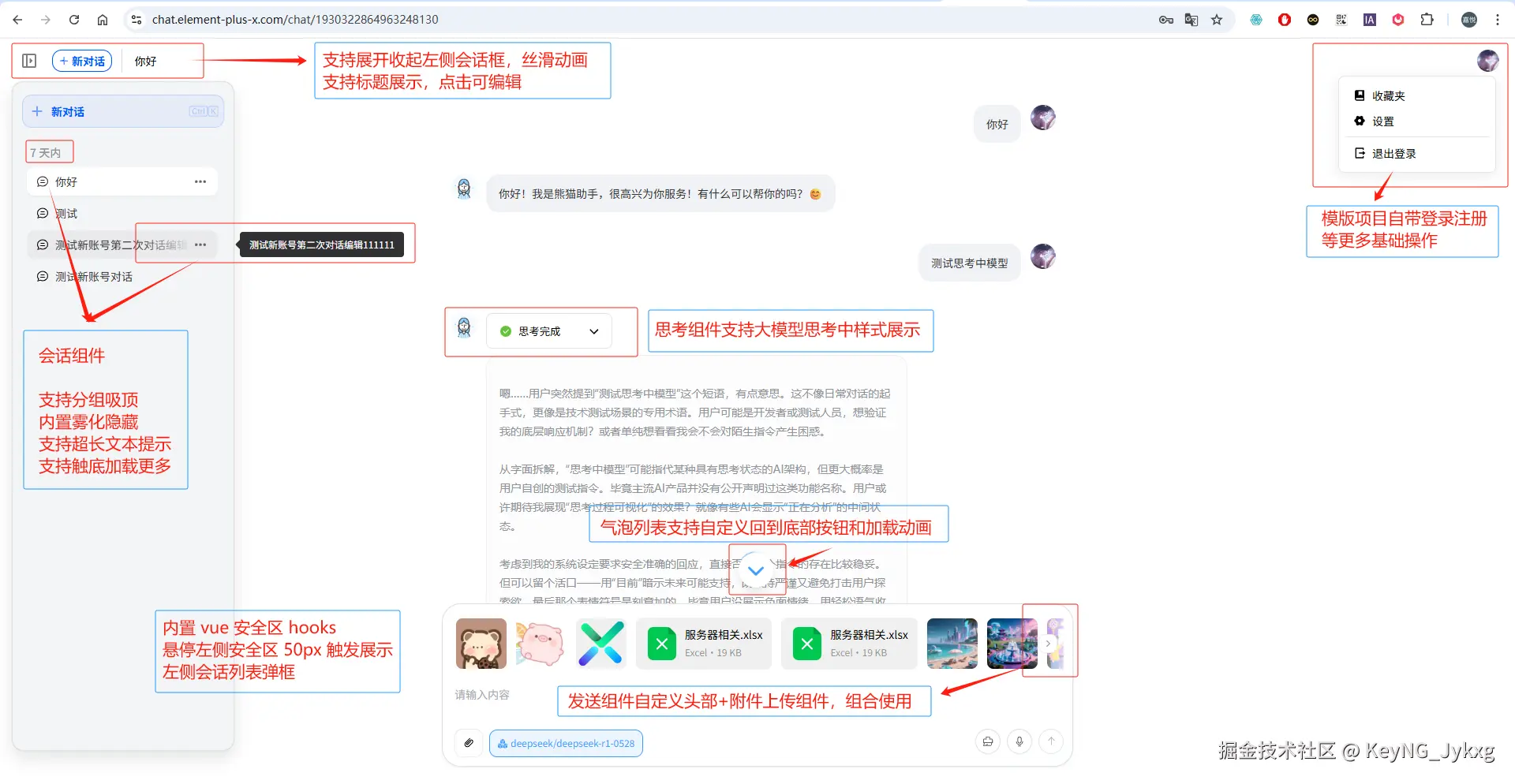Image resolution: width=1515 pixels, height=784 pixels.
Task: Click the printer icon in the input toolbar
Action: click(987, 741)
